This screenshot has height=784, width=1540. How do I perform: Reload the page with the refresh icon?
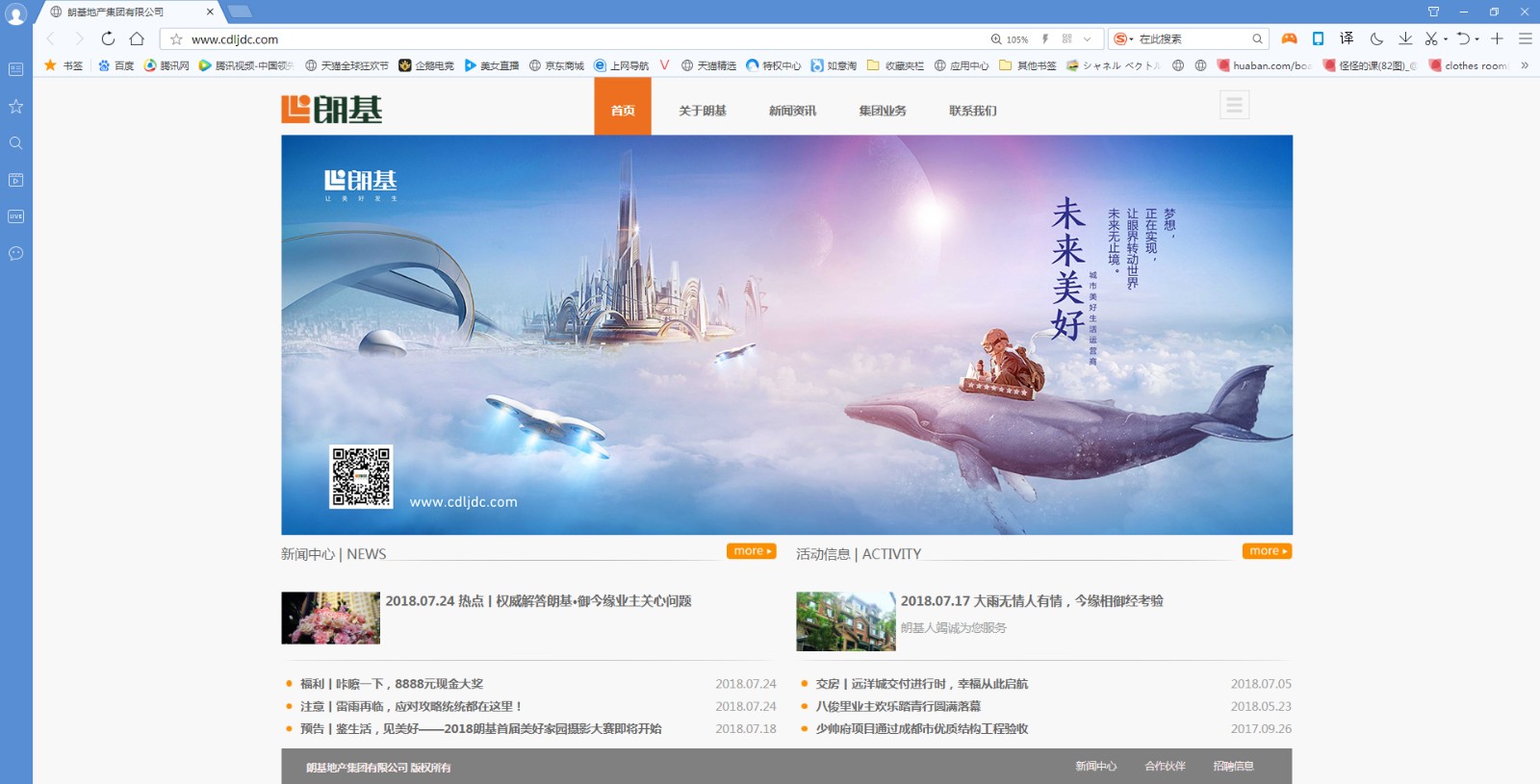tap(108, 38)
